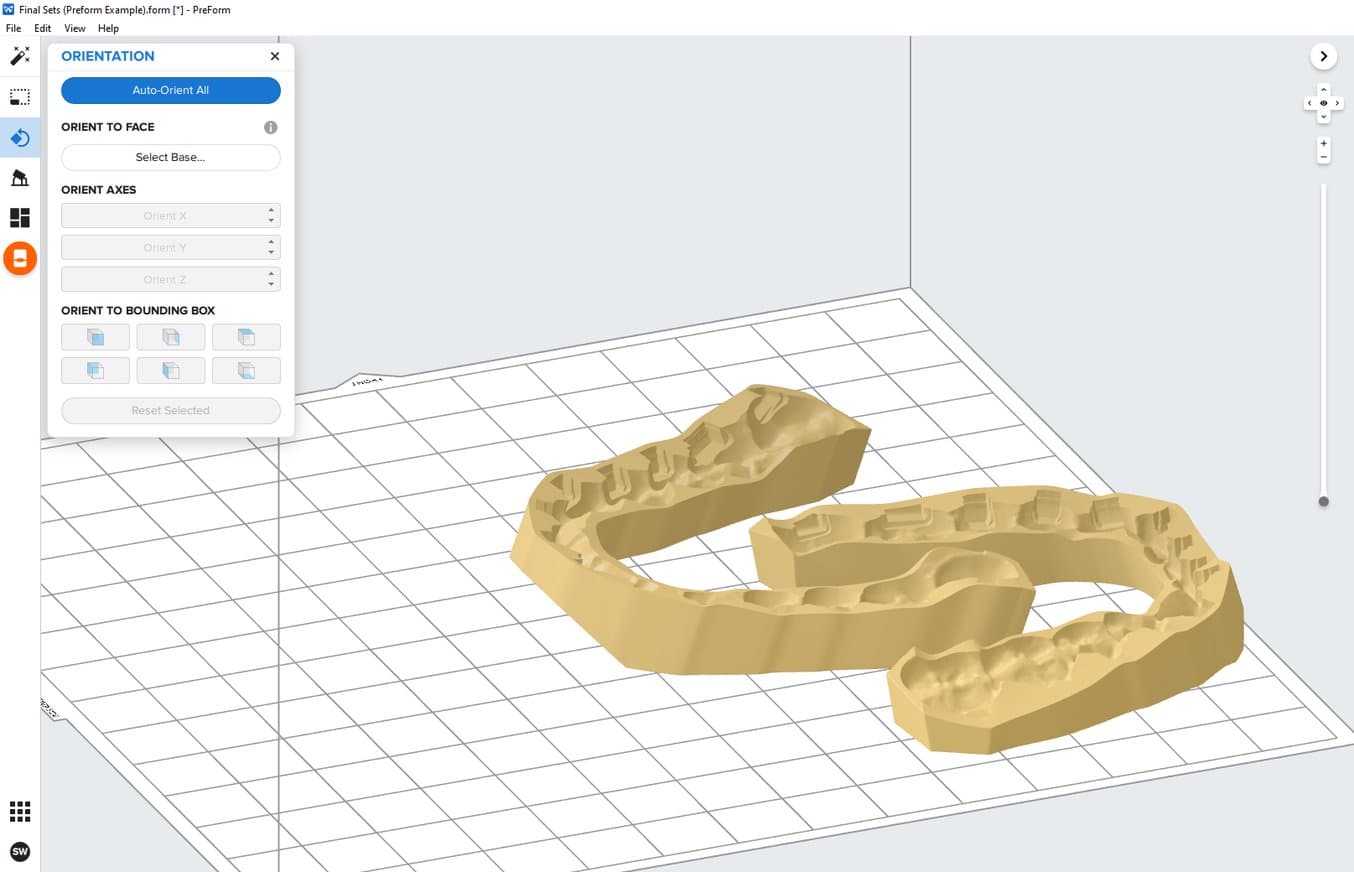Orient to bounding box bottom face
The height and width of the screenshot is (872, 1354).
point(246,370)
